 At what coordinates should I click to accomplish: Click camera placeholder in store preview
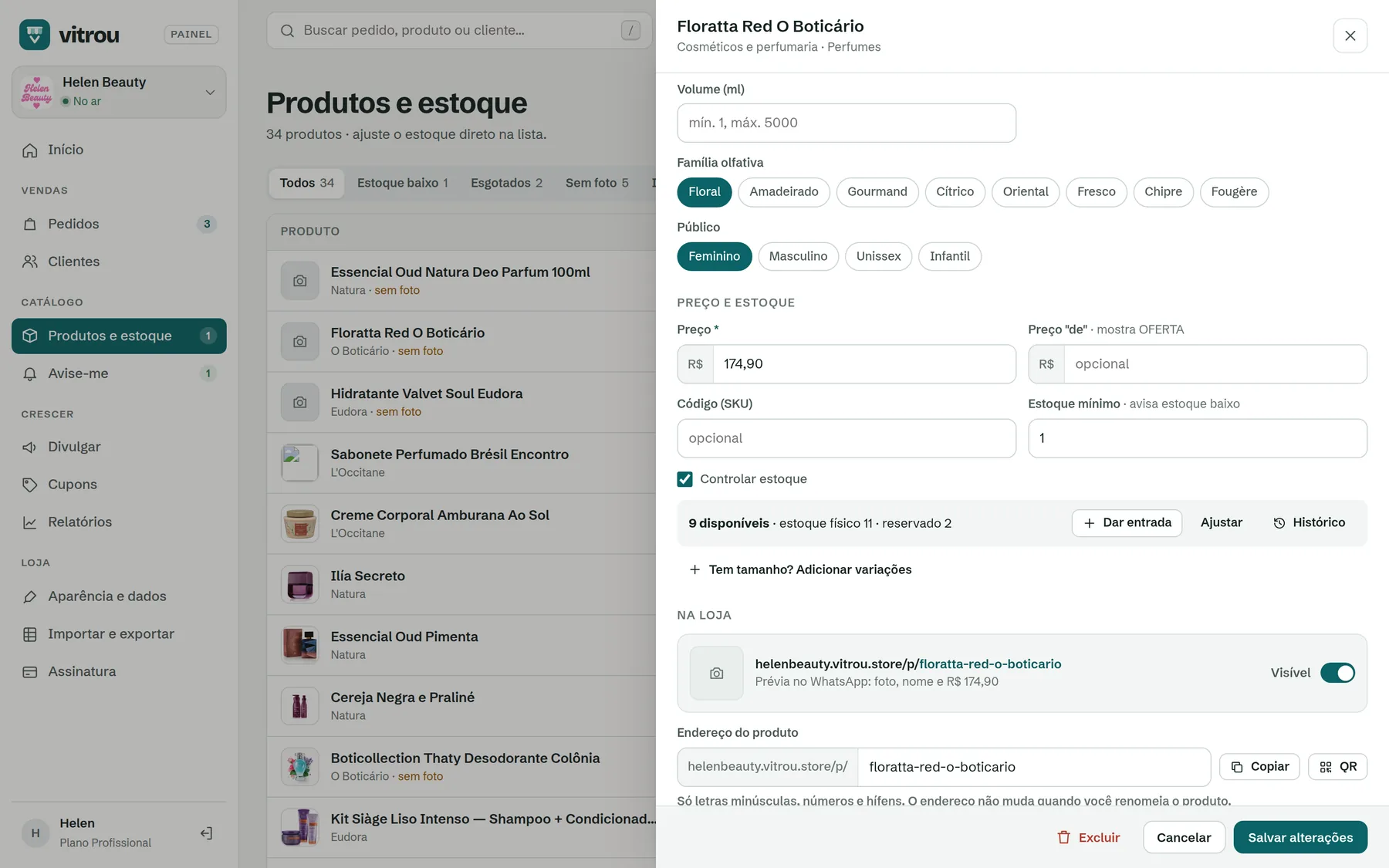(x=717, y=674)
